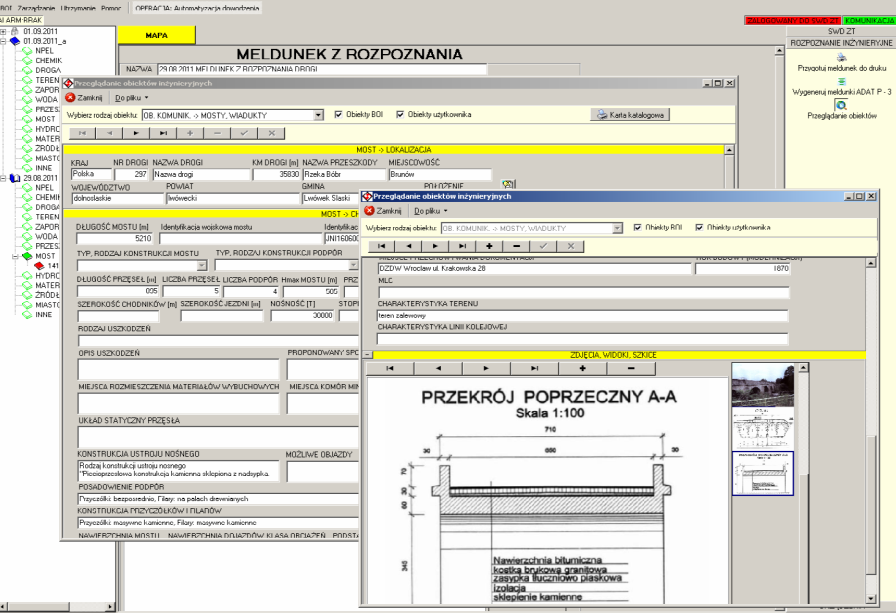Add an image with the ZDJĘCIA section plus icon

click(x=582, y=368)
